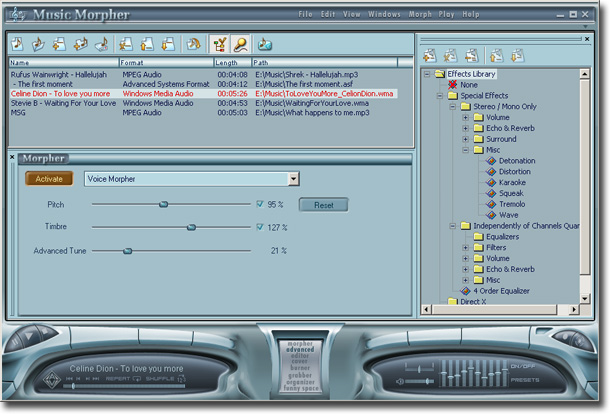
Task: Collapse the Independently of Channels folder
Action: point(452,226)
